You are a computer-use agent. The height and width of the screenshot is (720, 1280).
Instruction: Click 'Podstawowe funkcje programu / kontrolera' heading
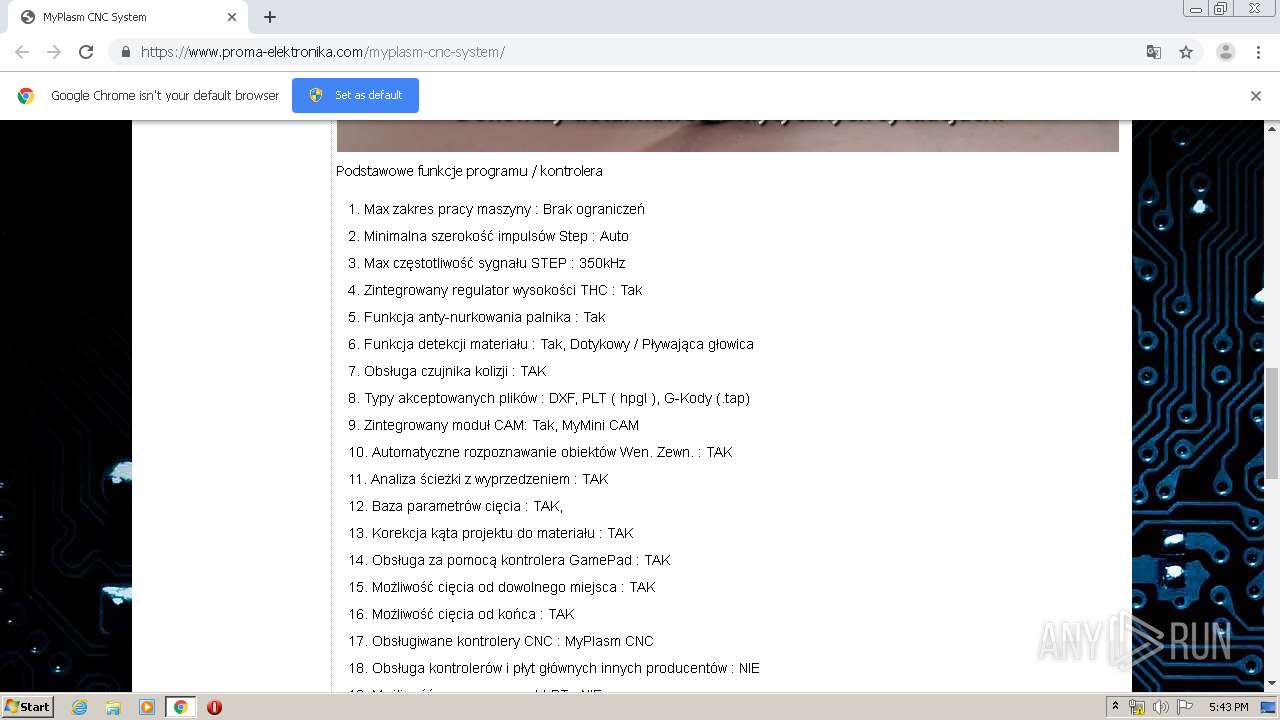[x=469, y=171]
